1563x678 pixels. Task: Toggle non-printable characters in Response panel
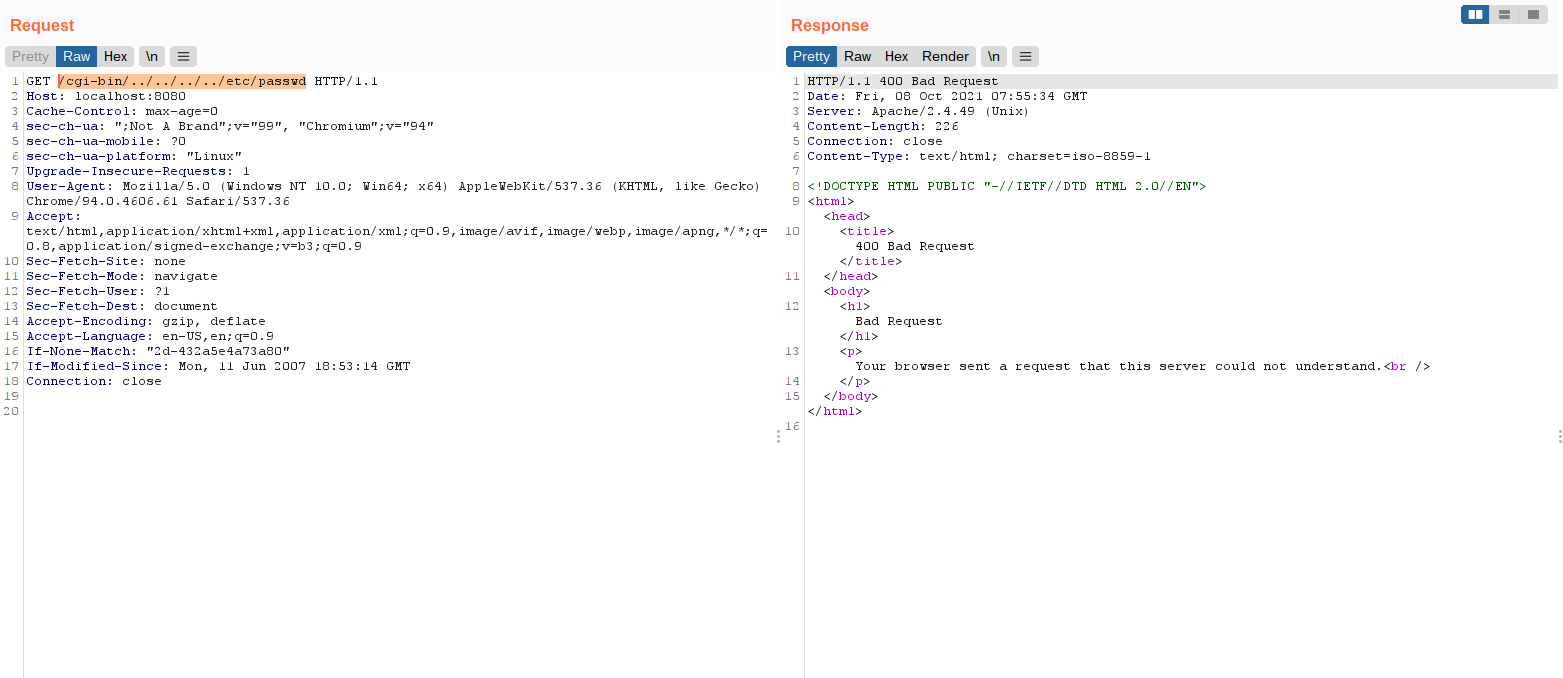pos(994,56)
